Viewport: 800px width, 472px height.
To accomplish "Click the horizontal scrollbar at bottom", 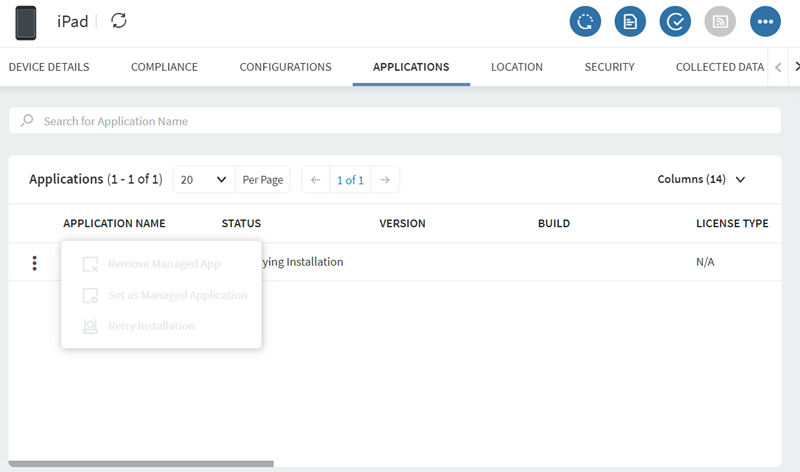I will 140,464.
